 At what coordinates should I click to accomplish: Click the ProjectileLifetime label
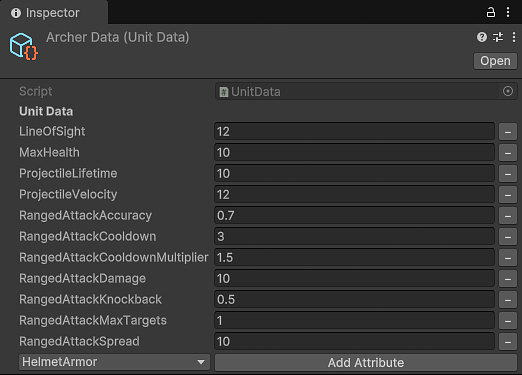pos(68,173)
